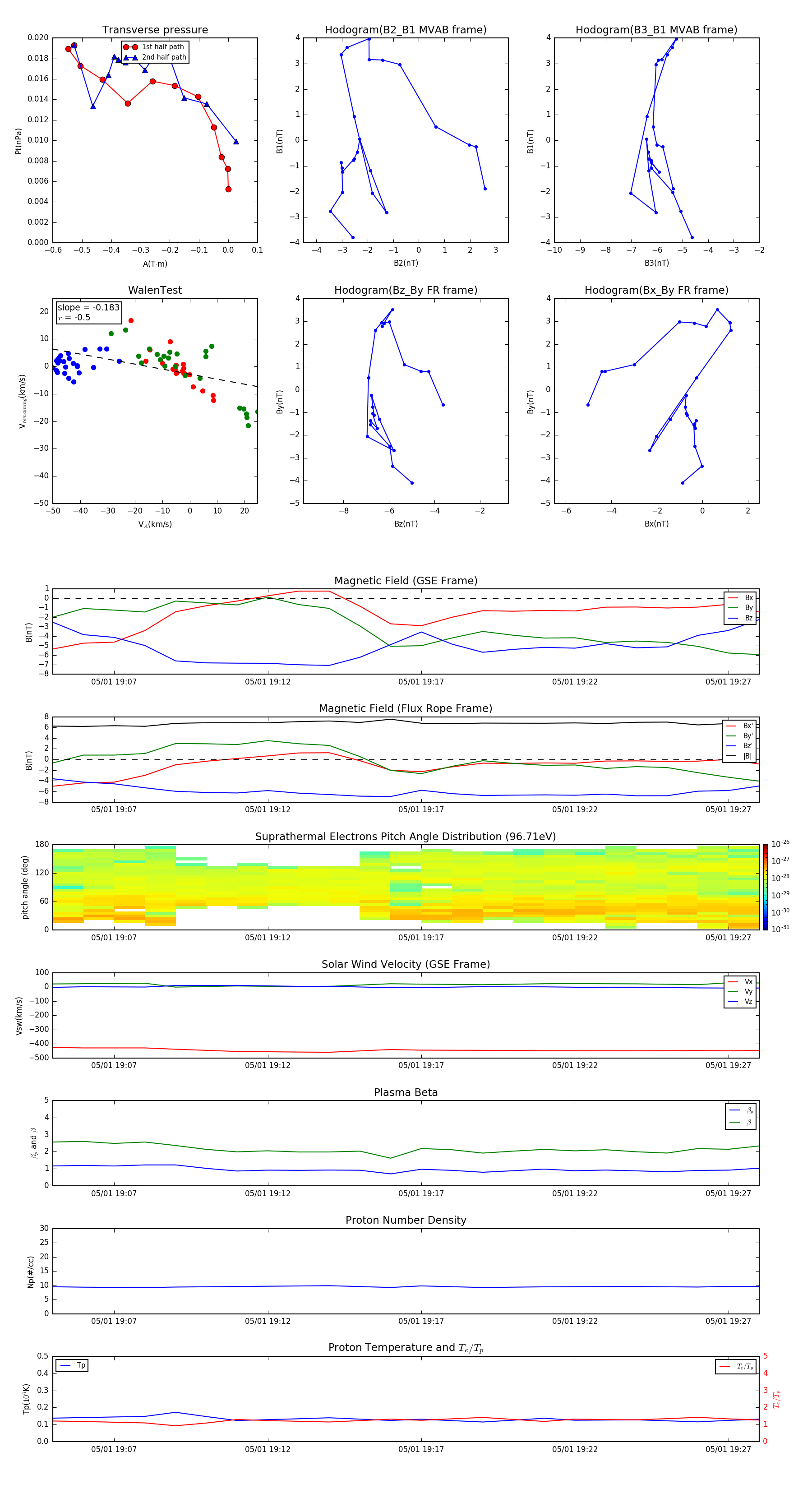Viewport: 812px width, 1489px height.
Task: Click the "B3(nT)" x-axis label
Action: click(x=656, y=263)
